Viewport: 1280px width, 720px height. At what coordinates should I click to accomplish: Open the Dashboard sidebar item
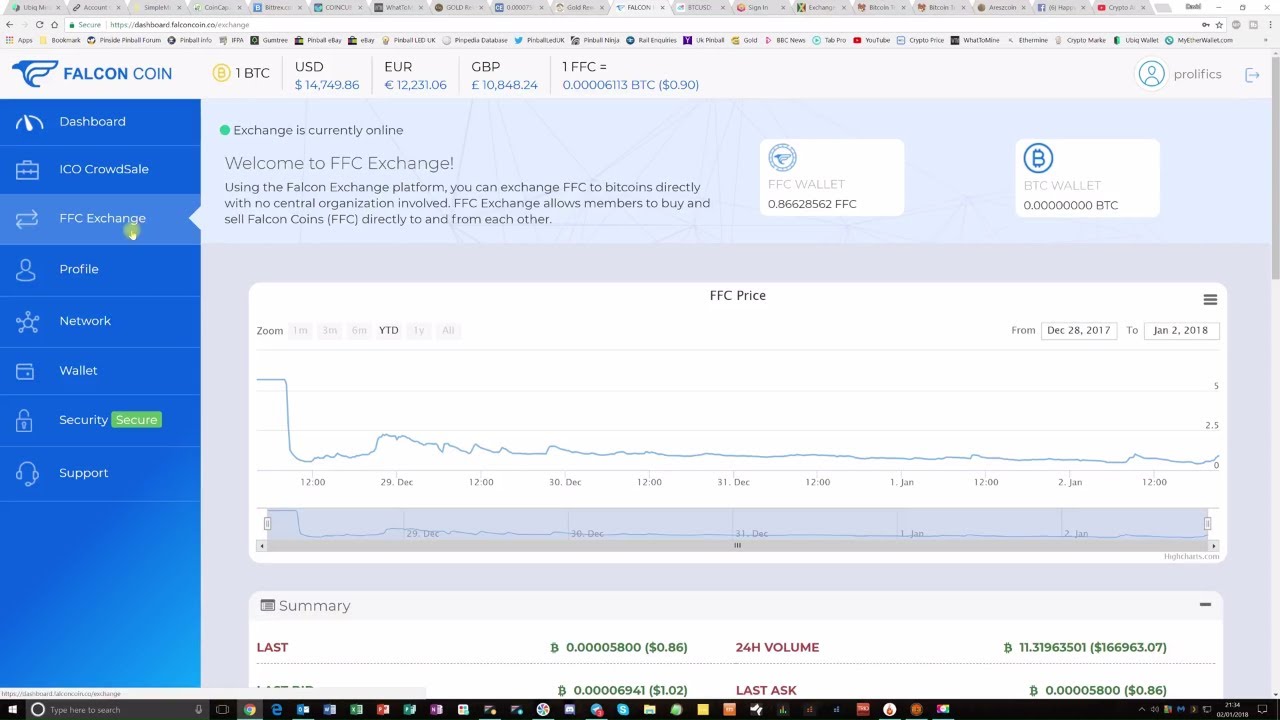click(x=100, y=122)
